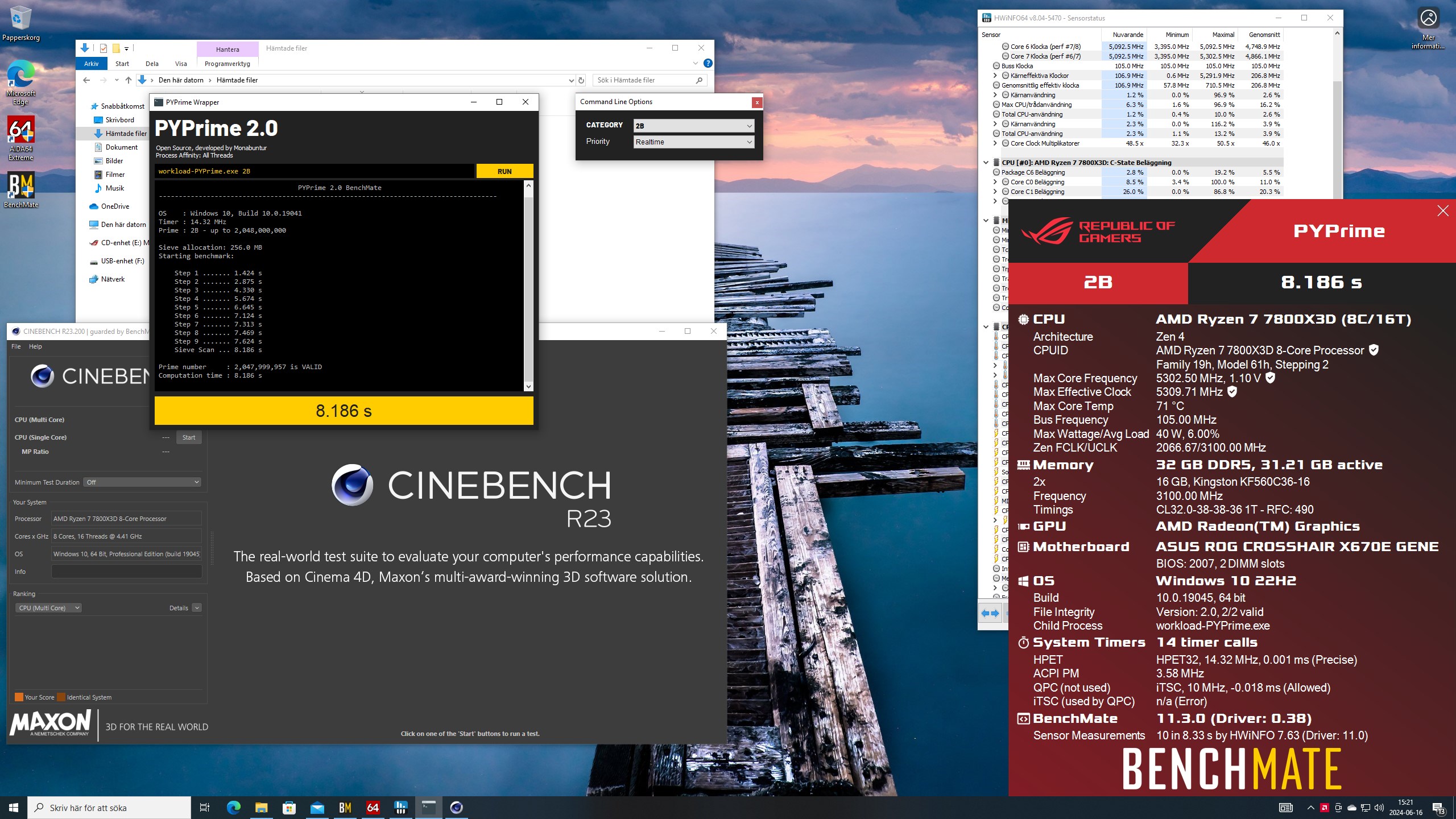The width and height of the screenshot is (1456, 819).
Task: Open address bar history dropdown in Explorer
Action: [570, 80]
